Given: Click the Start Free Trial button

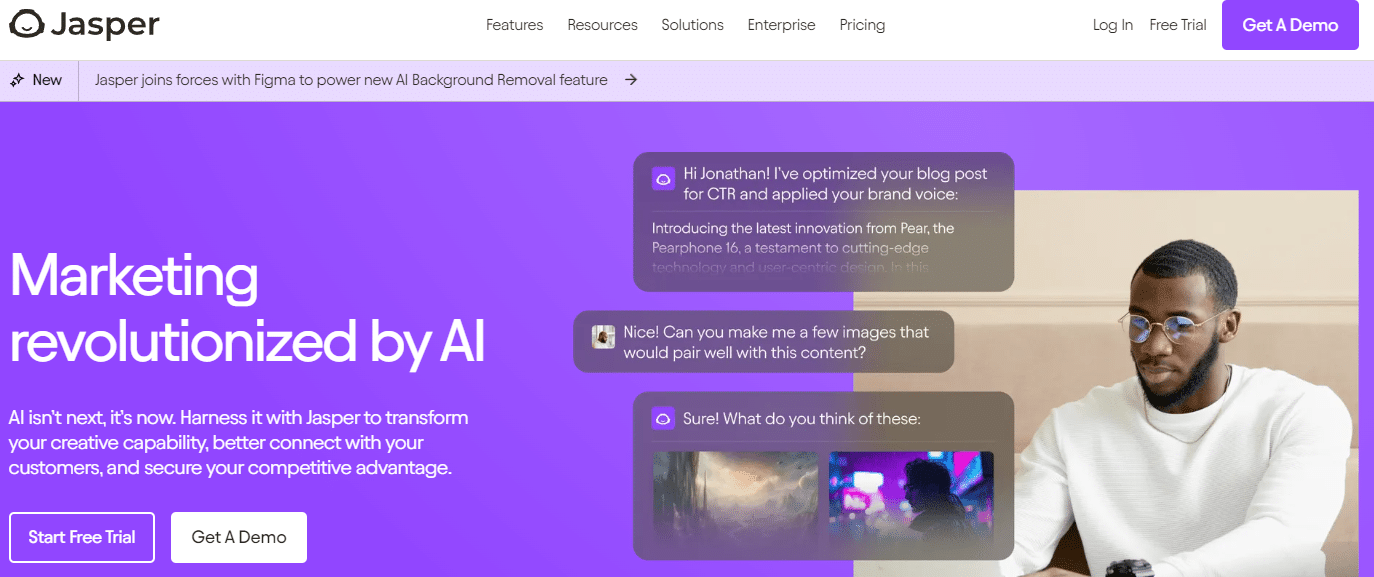Looking at the screenshot, I should 82,537.
